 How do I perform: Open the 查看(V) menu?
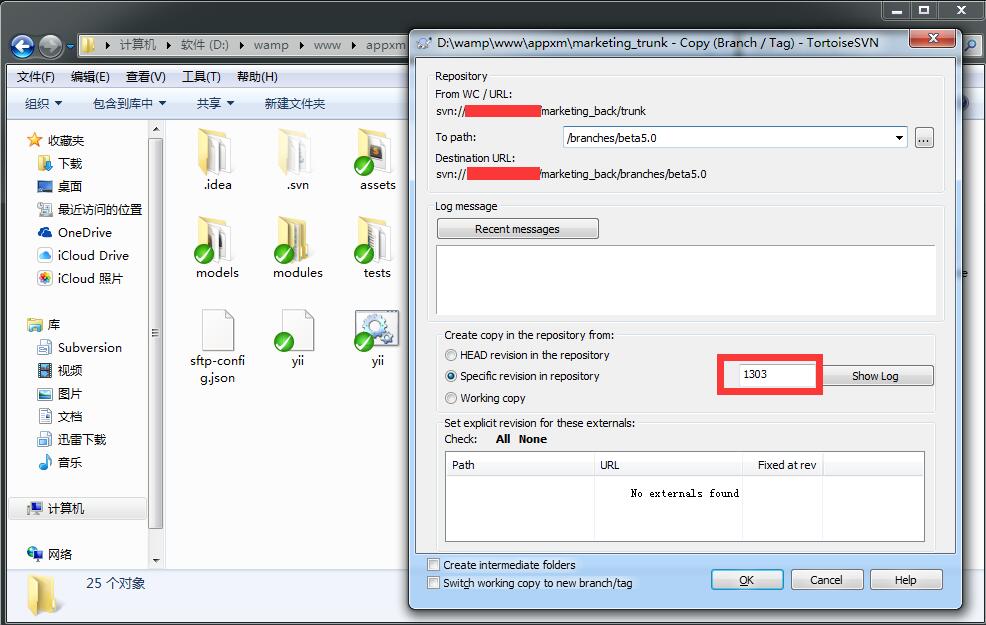coord(146,77)
